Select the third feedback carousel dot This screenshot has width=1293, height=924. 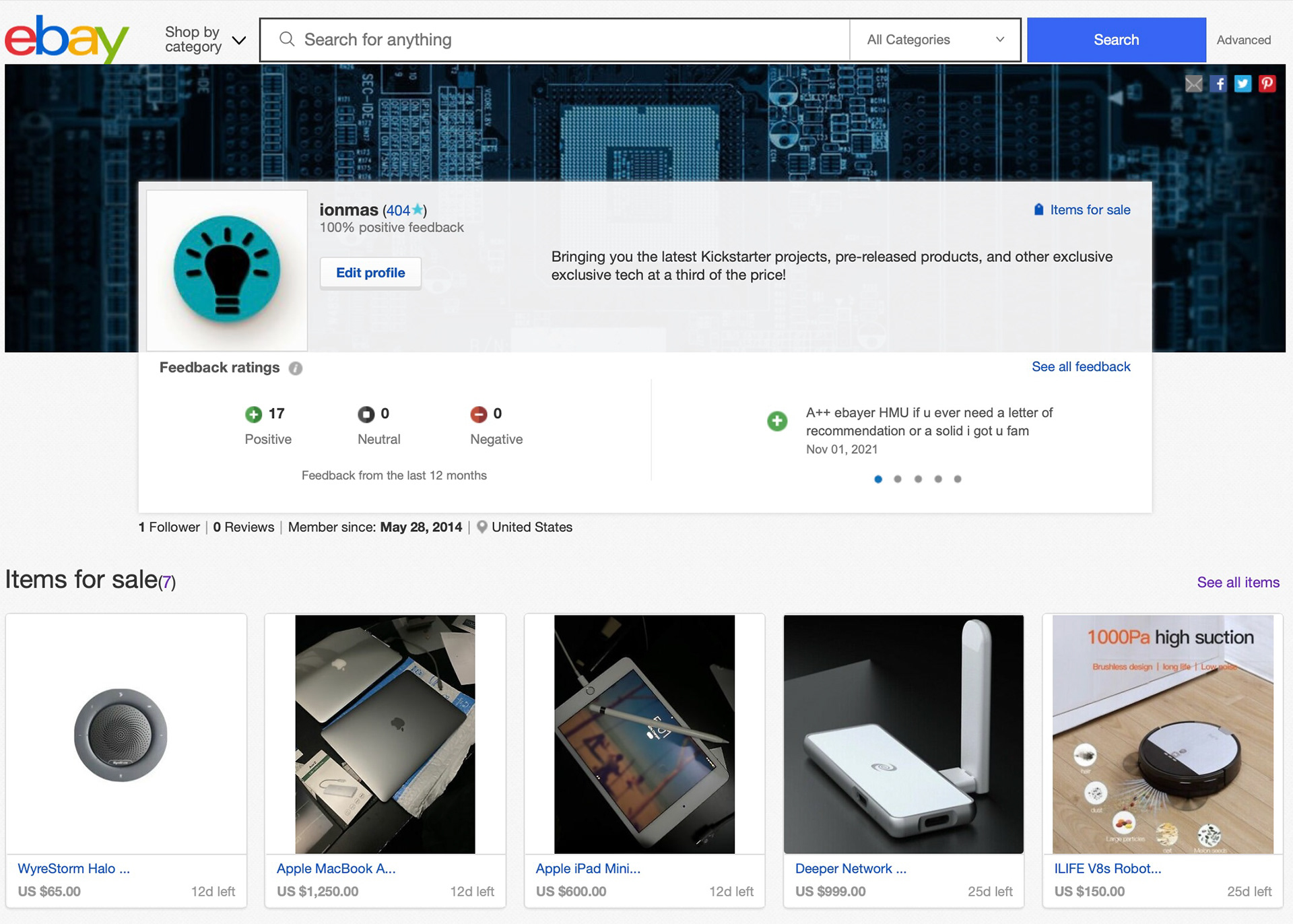[918, 479]
